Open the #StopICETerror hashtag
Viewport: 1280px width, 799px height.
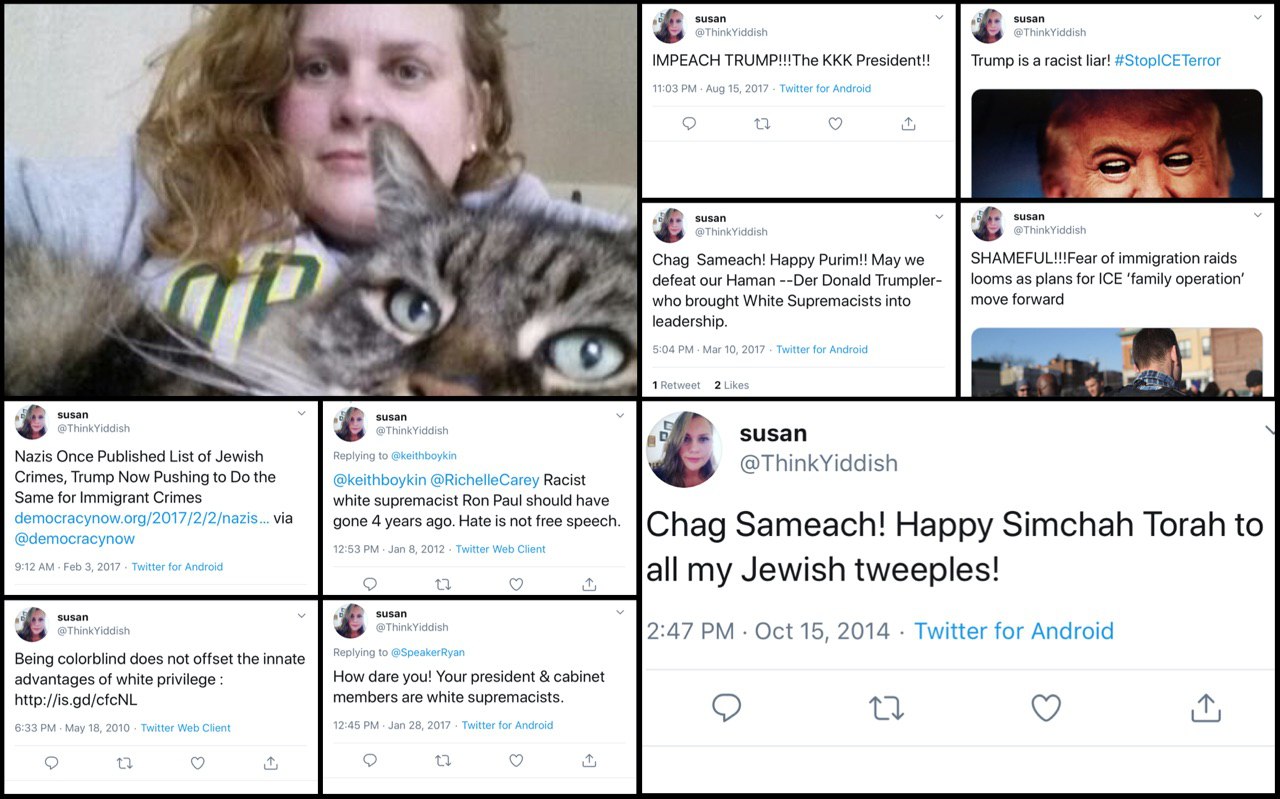pyautogui.click(x=1168, y=60)
